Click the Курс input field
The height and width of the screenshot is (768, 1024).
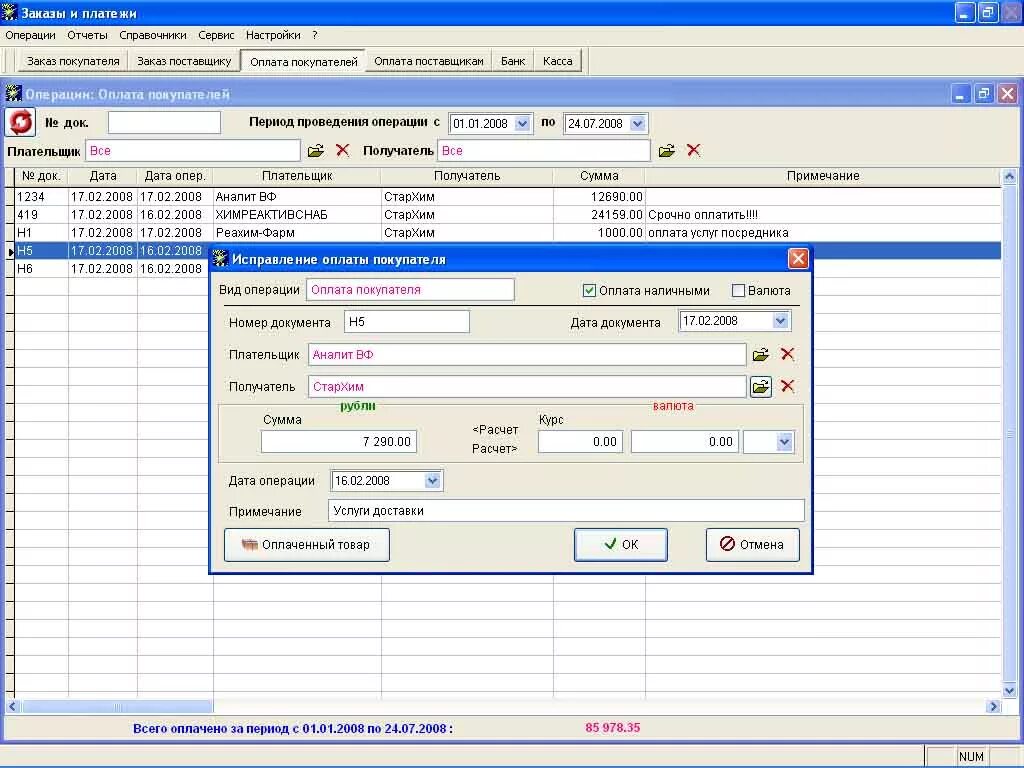tap(580, 442)
